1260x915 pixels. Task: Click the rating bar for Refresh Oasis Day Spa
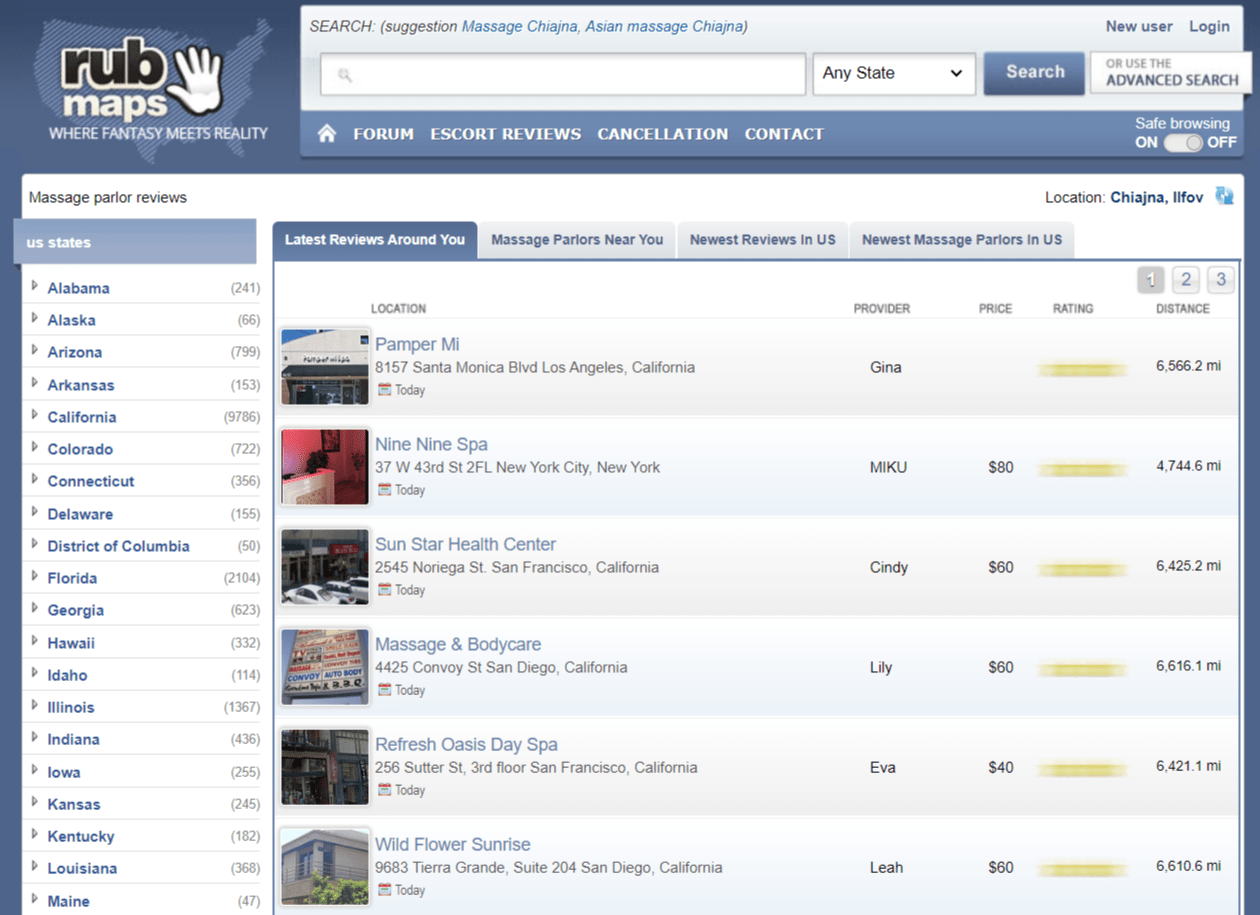tap(1083, 770)
